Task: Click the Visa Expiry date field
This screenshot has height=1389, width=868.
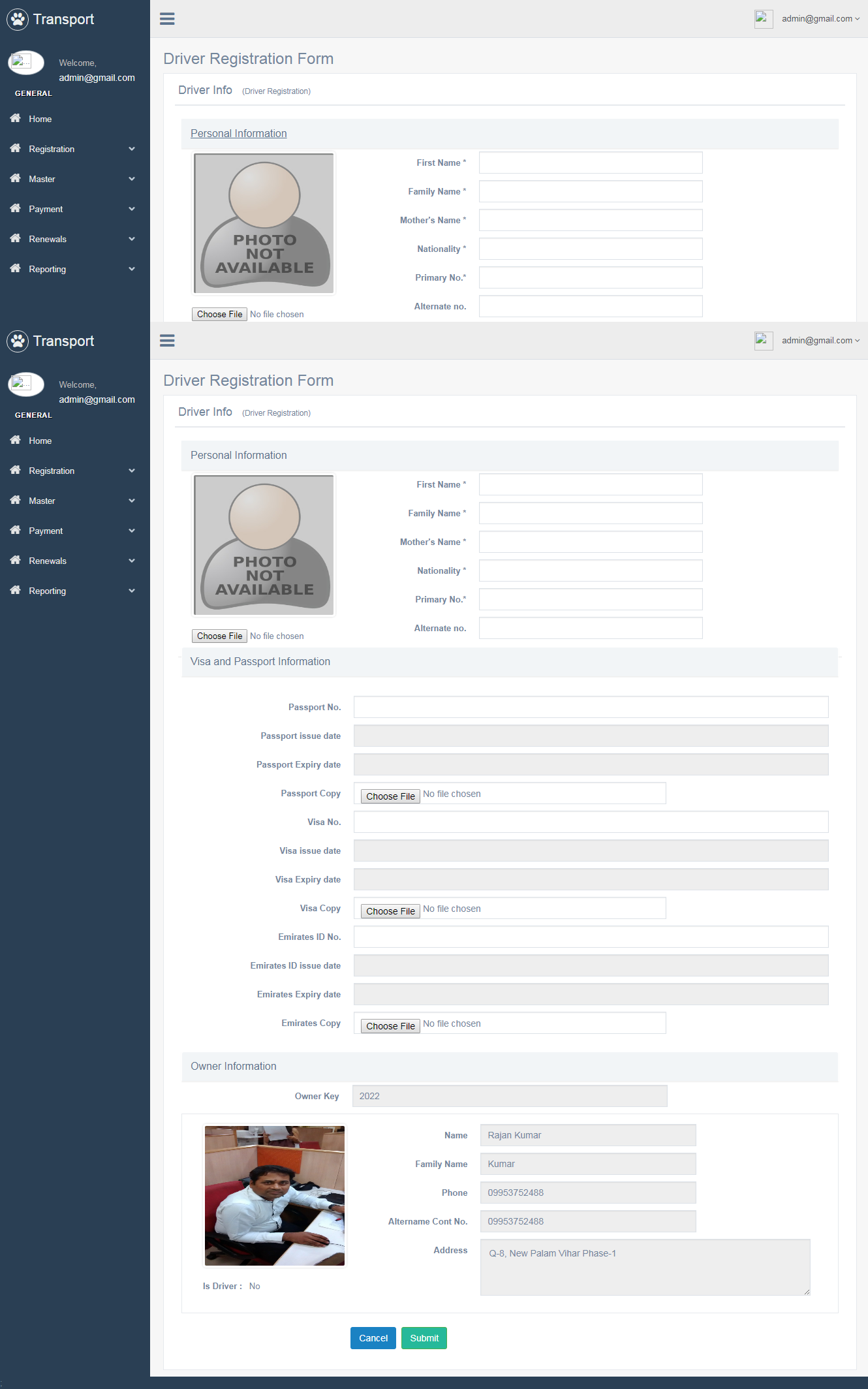Action: [x=591, y=879]
